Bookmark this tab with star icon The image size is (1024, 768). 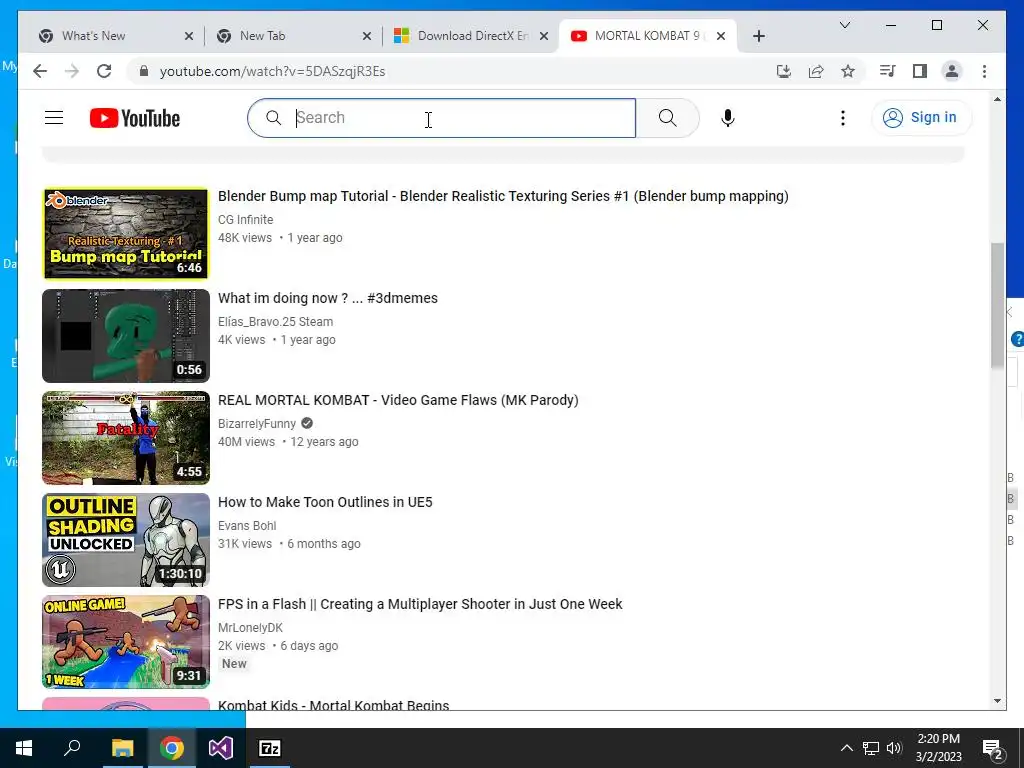(x=848, y=71)
